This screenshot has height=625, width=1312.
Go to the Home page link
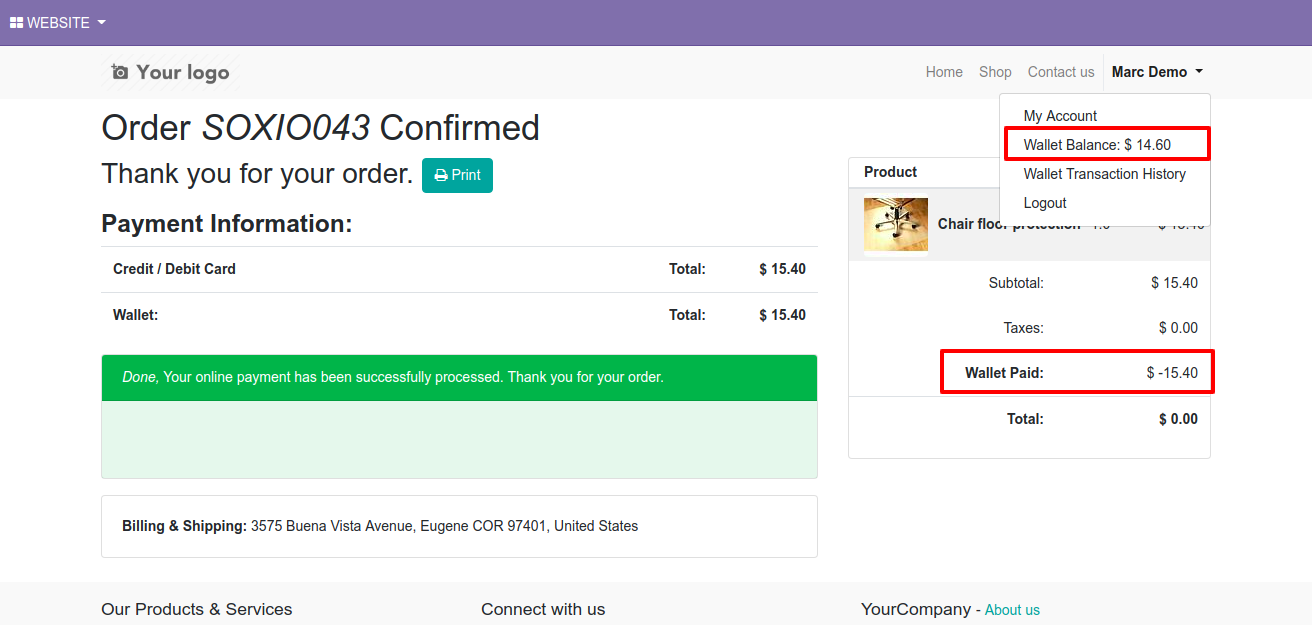(x=944, y=72)
